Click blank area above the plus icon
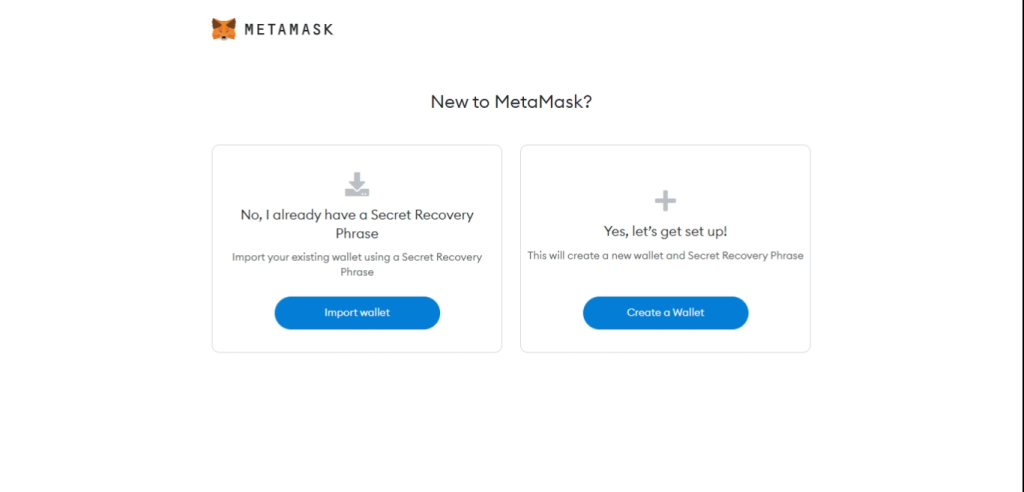Screen dimensions: 1024x492 pos(665,167)
